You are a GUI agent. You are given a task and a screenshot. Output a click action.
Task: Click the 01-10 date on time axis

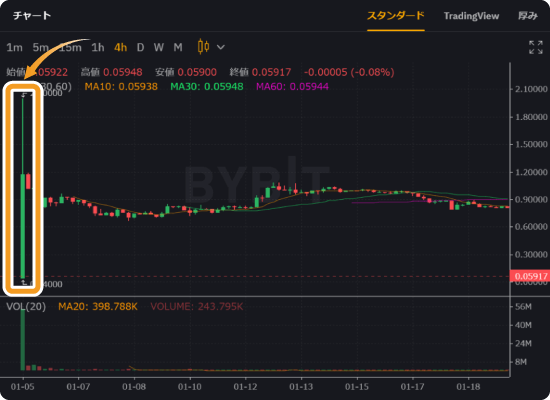point(190,387)
